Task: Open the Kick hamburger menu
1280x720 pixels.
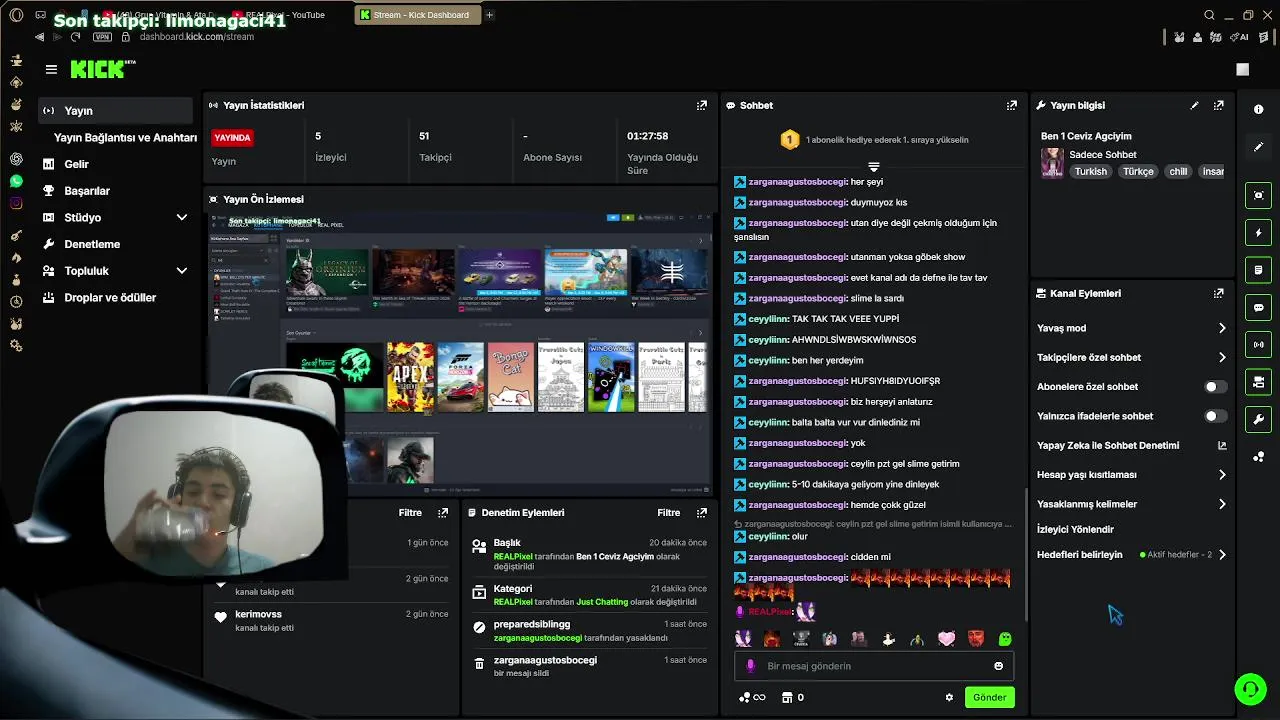Action: point(51,69)
